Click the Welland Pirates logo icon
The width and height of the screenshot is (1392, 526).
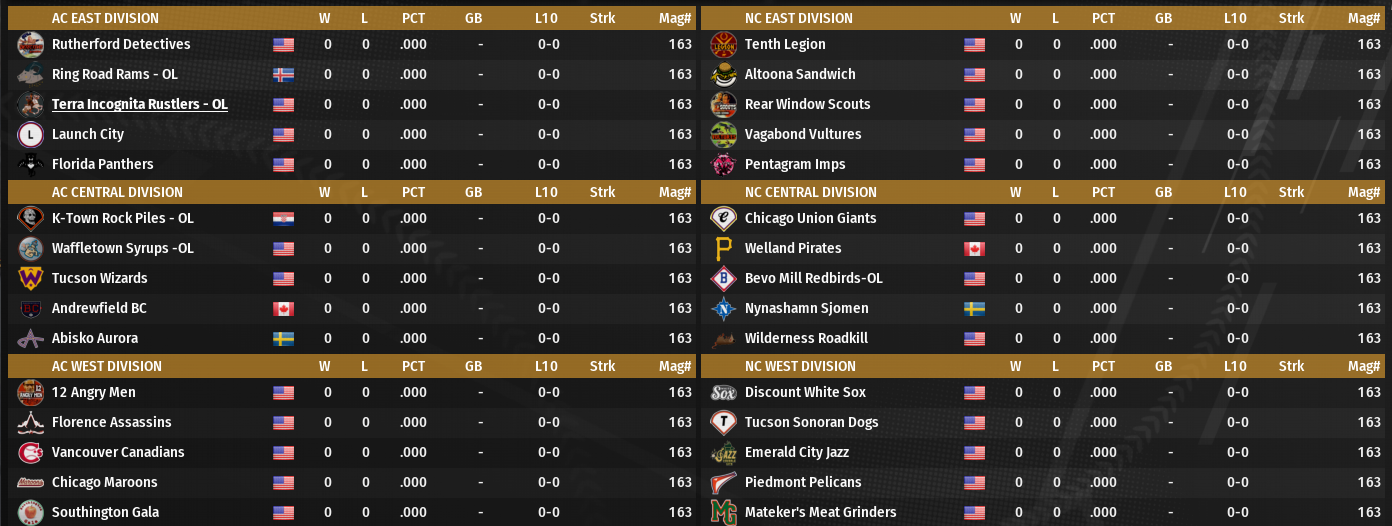pyautogui.click(x=723, y=249)
